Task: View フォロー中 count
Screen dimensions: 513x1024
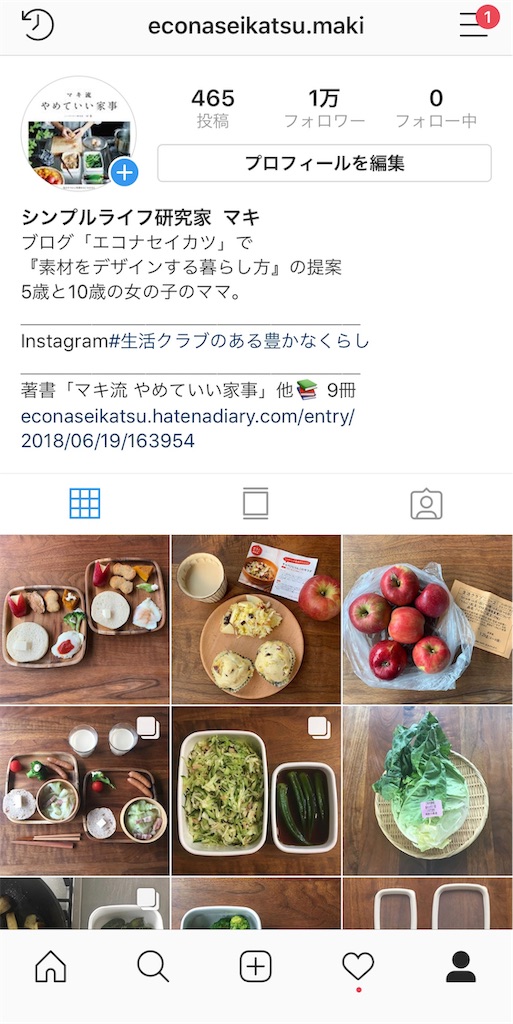Action: 436,109
